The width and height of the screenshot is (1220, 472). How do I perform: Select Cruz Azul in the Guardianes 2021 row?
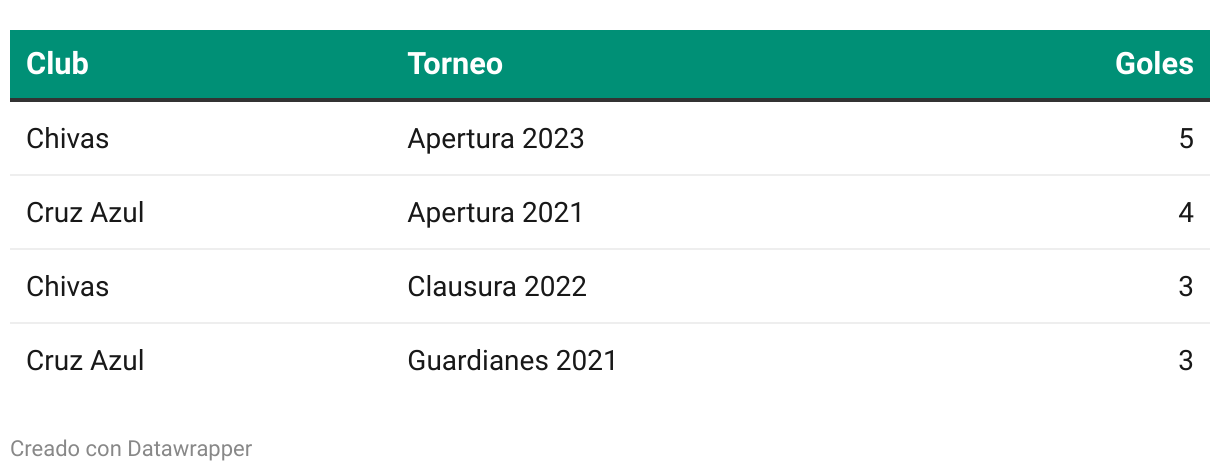tap(85, 360)
